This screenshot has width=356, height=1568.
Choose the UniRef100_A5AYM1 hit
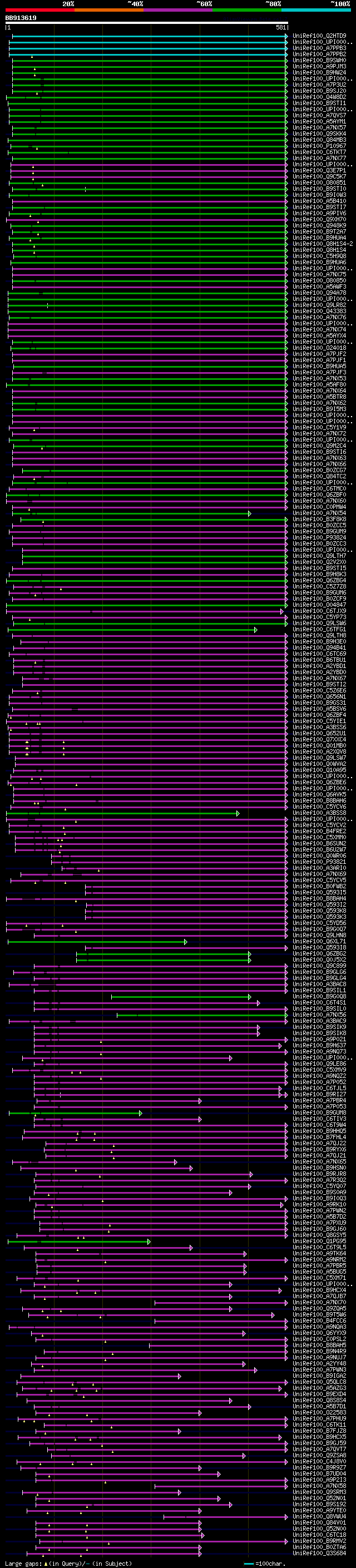tap(319, 122)
